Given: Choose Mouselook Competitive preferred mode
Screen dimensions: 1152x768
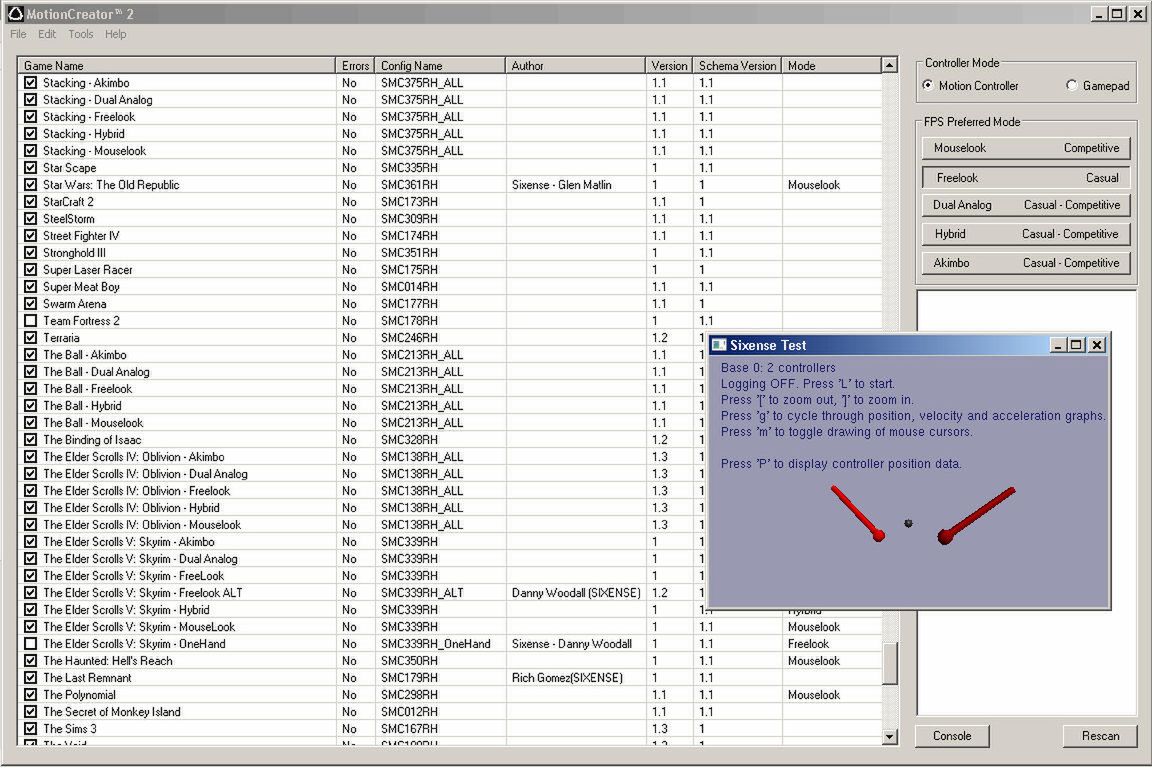Looking at the screenshot, I should (x=1026, y=148).
